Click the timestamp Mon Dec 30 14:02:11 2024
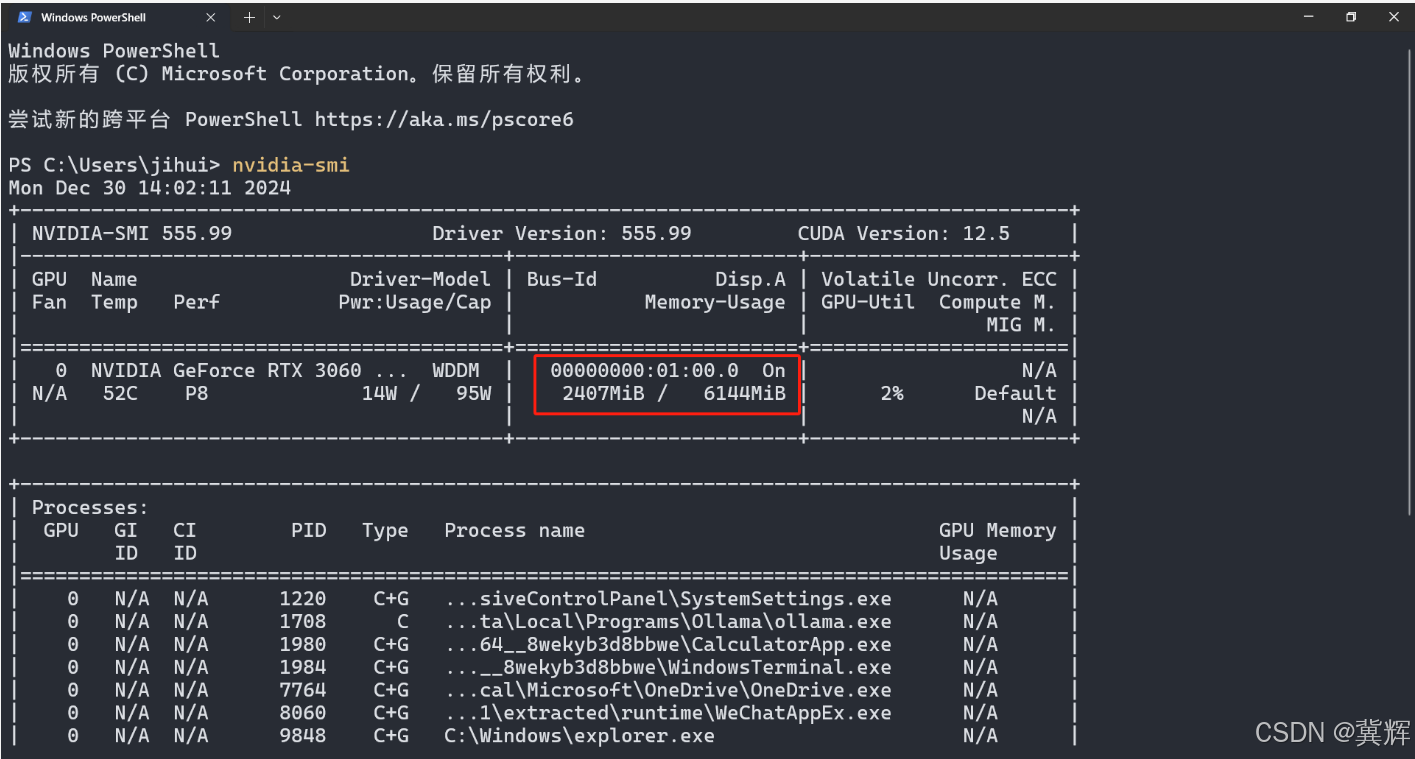The width and height of the screenshot is (1415, 759). click(150, 188)
